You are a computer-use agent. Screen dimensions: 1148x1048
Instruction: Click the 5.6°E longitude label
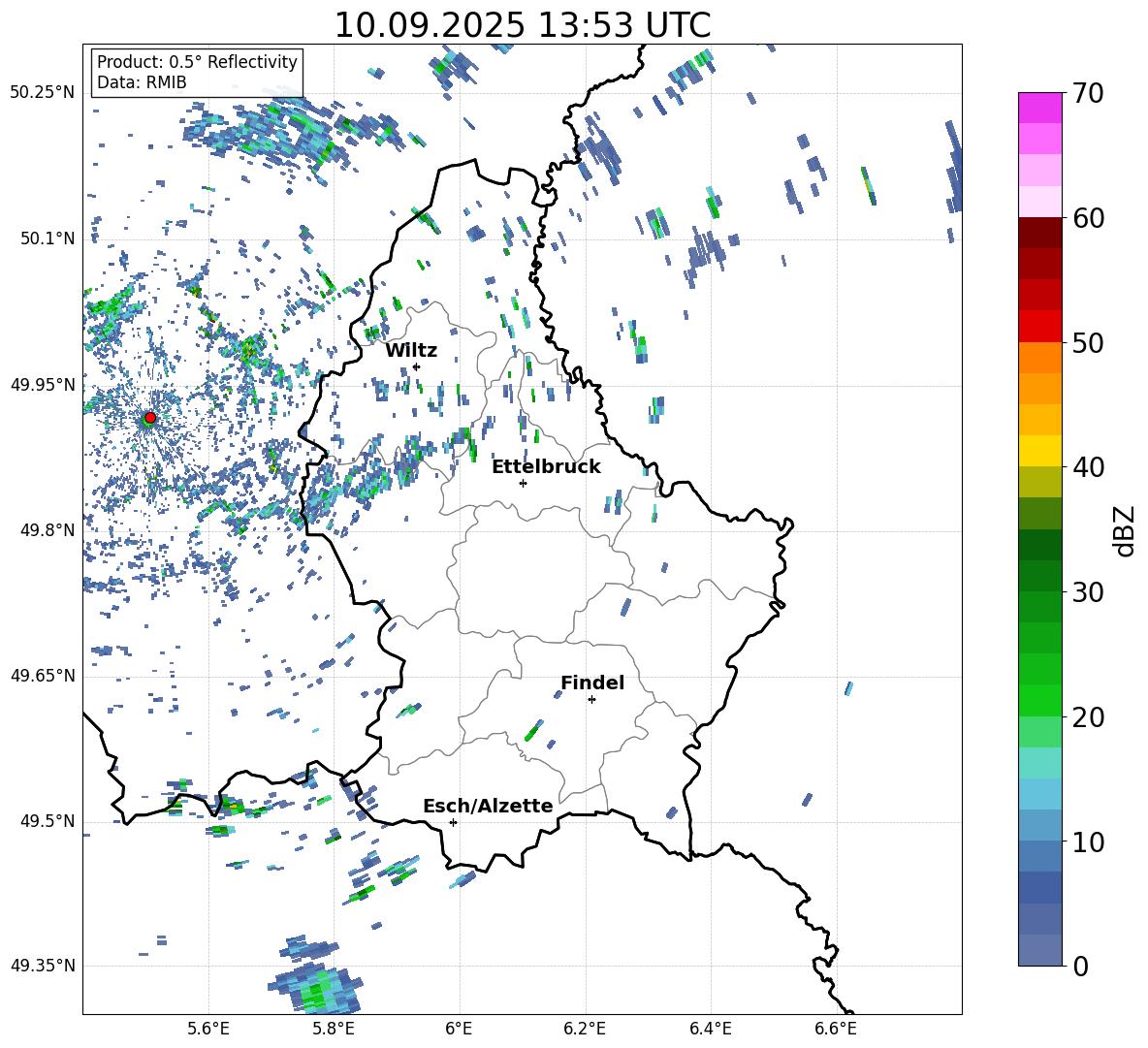coord(208,1029)
